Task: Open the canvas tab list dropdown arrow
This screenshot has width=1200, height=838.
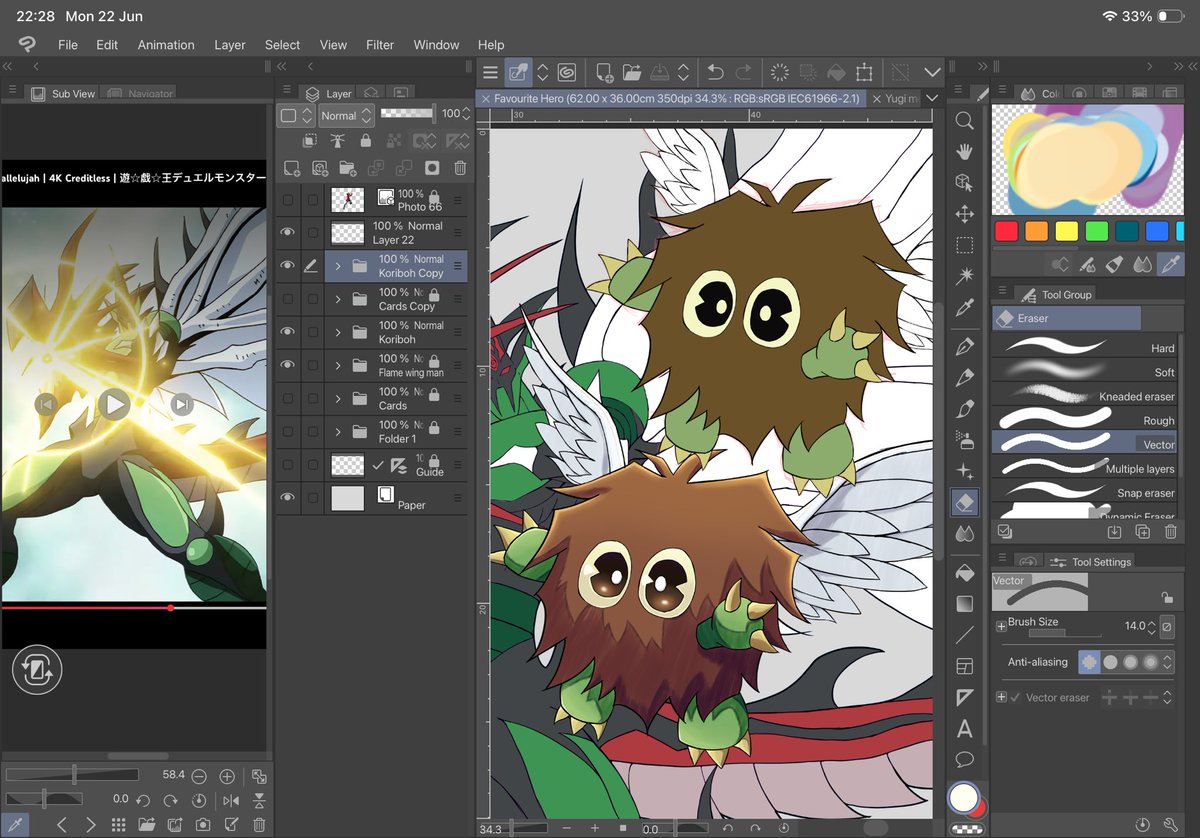Action: (932, 98)
